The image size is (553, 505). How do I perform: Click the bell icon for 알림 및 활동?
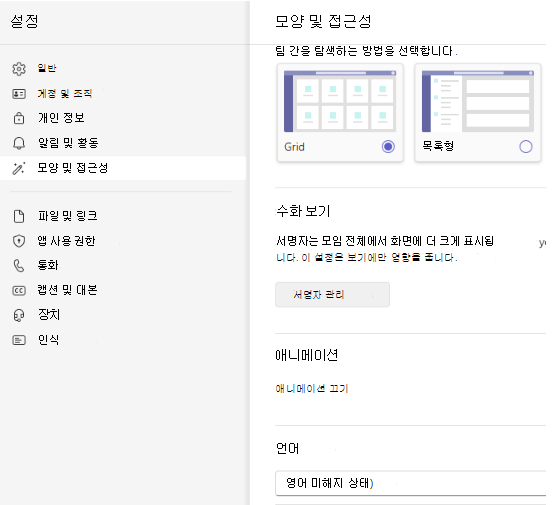tap(19, 143)
